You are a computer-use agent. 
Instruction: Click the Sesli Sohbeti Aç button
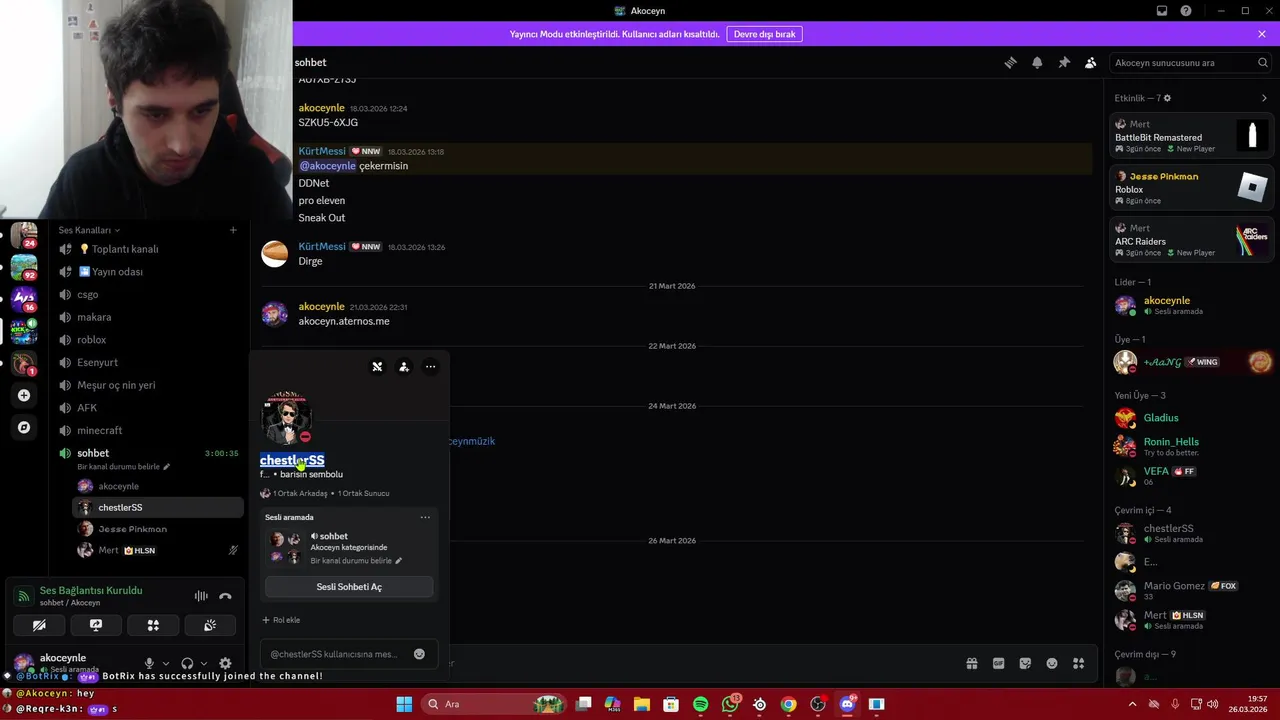pyautogui.click(x=349, y=587)
